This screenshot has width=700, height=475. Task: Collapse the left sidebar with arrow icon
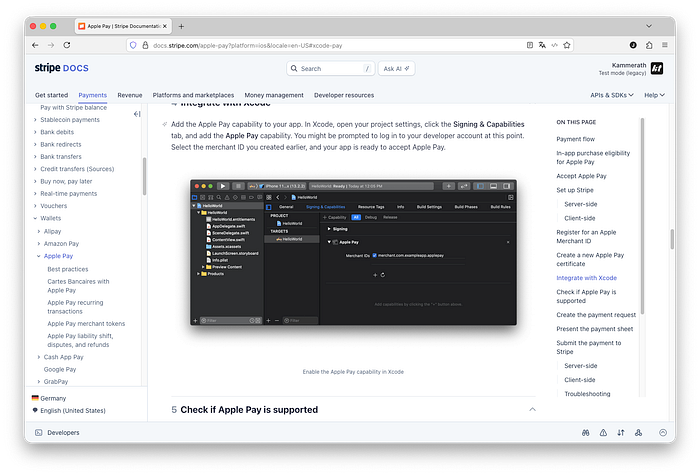(x=137, y=114)
